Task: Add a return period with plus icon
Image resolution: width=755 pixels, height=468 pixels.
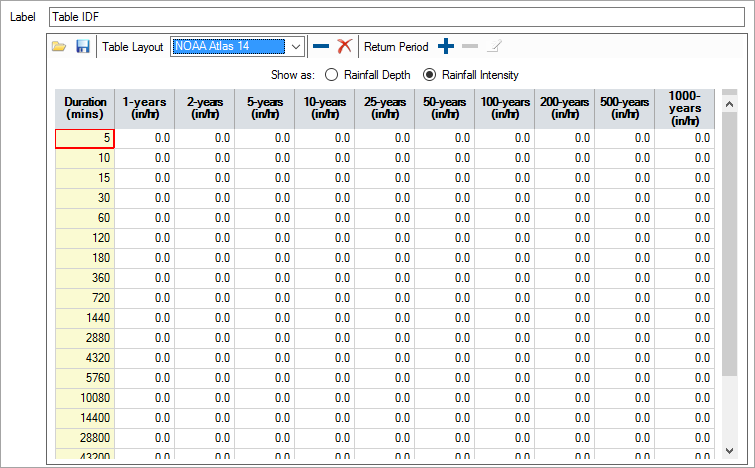Action: [446, 47]
